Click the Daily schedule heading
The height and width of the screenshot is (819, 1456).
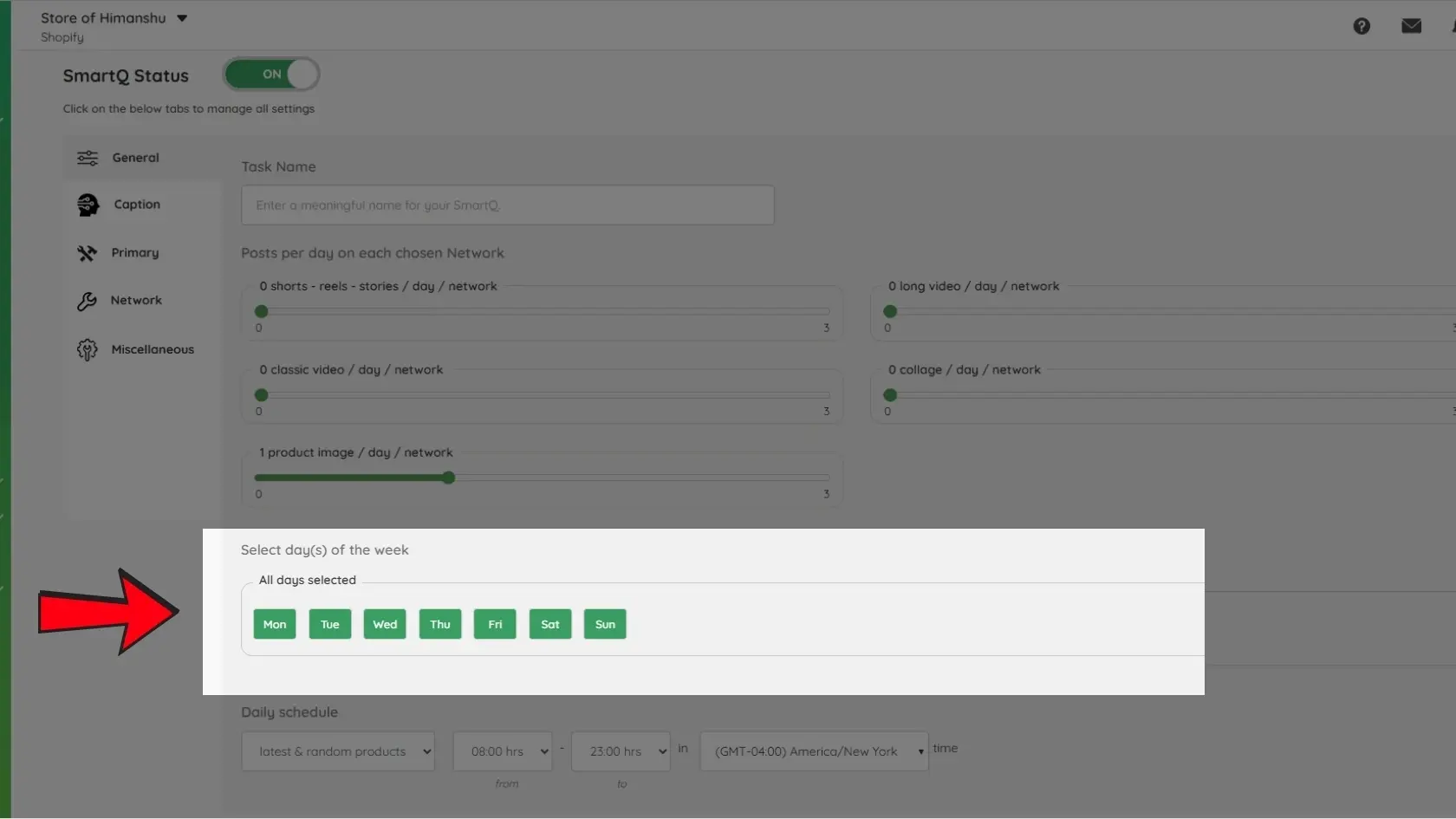(x=289, y=712)
